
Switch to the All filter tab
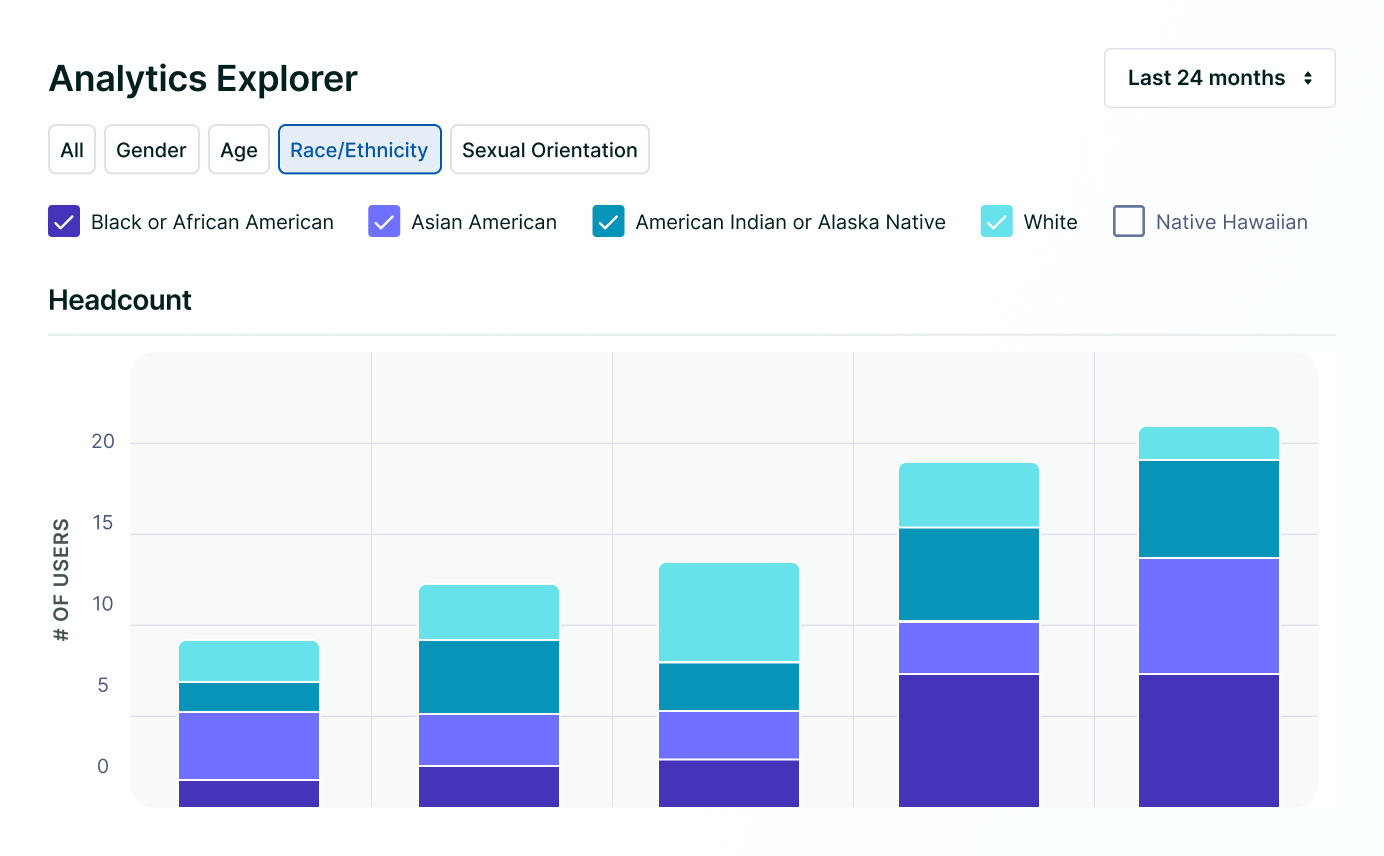pos(72,149)
